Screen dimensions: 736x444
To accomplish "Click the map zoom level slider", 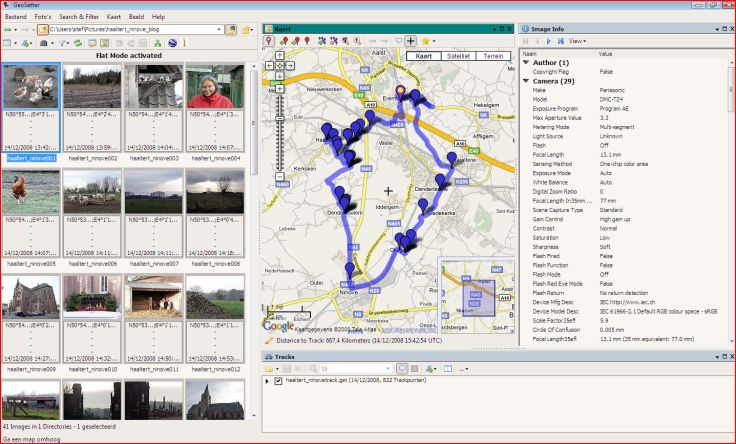I will [x=278, y=120].
